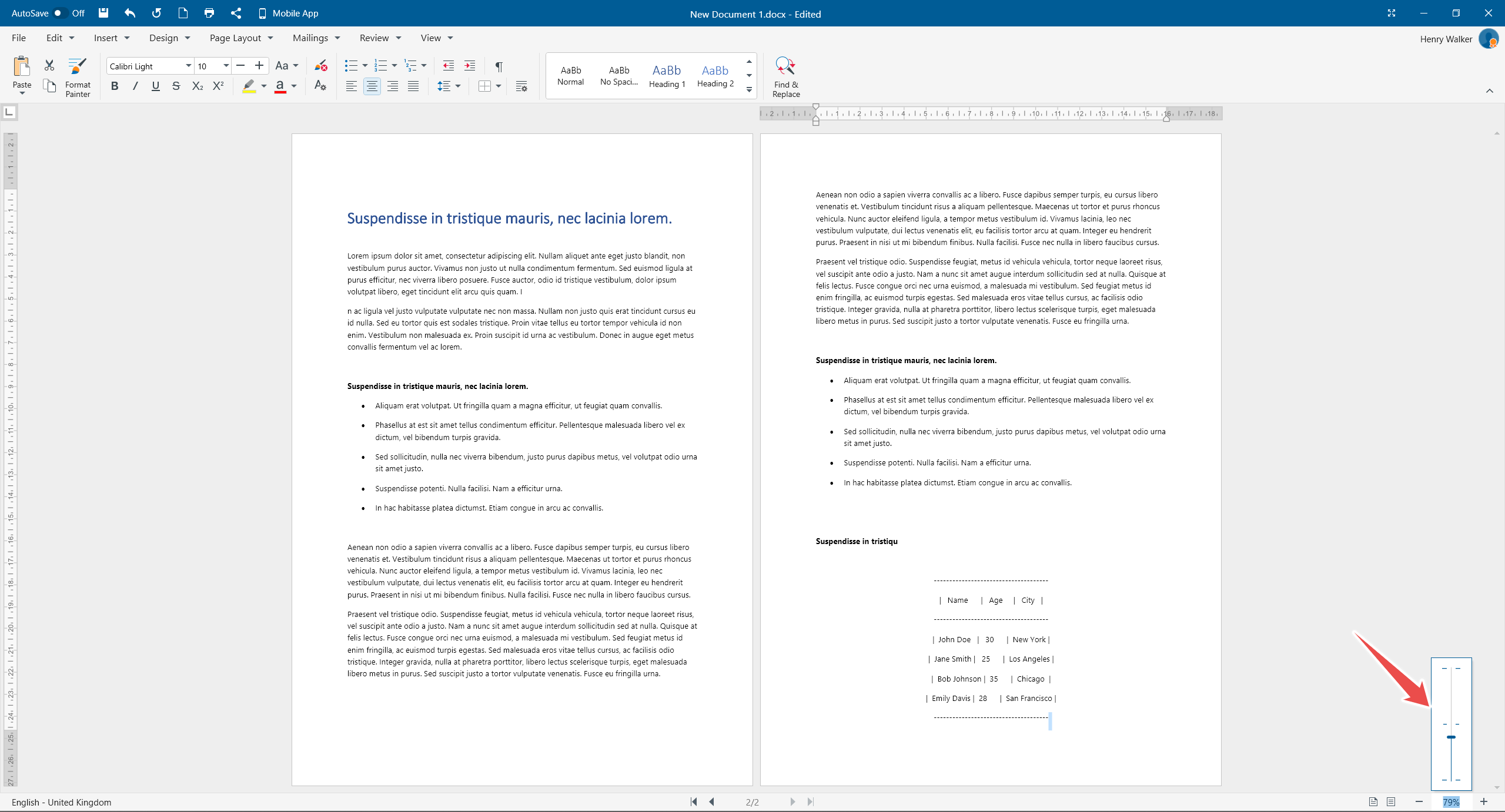This screenshot has width=1505, height=812.
Task: Open Find & Replace tool
Action: (x=785, y=76)
